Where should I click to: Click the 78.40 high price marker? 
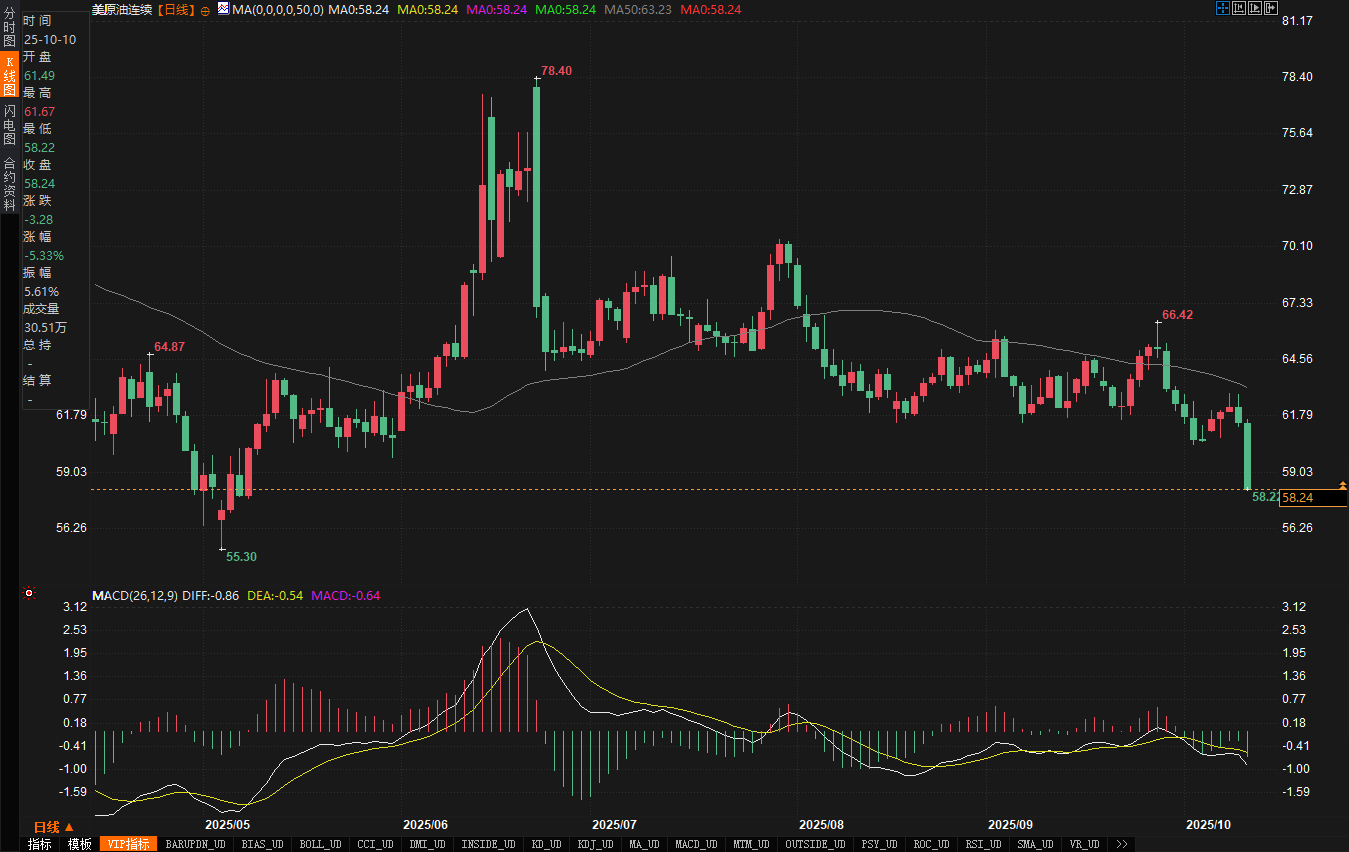tap(556, 71)
